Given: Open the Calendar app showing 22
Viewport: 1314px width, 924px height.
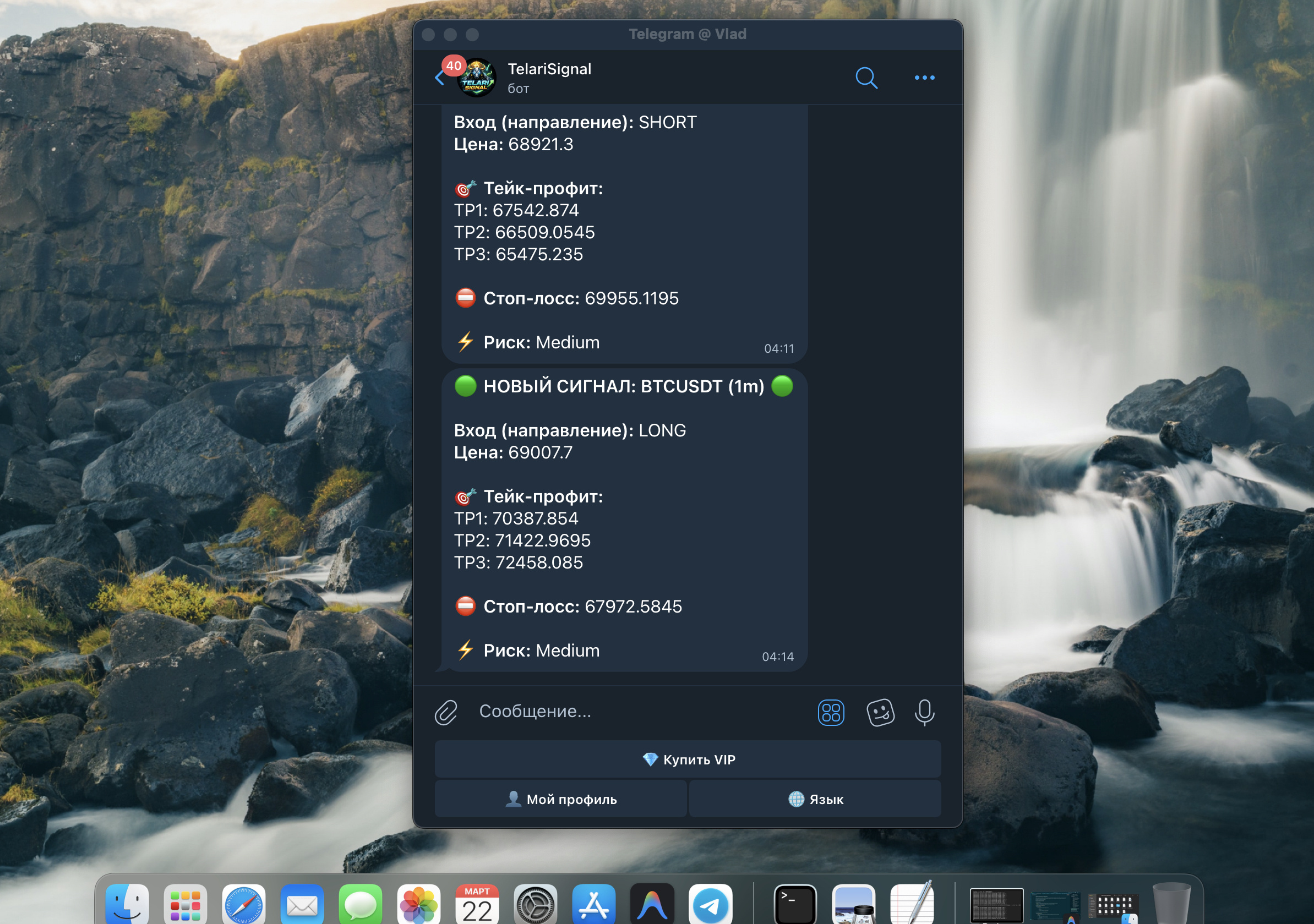Looking at the screenshot, I should click(x=477, y=904).
